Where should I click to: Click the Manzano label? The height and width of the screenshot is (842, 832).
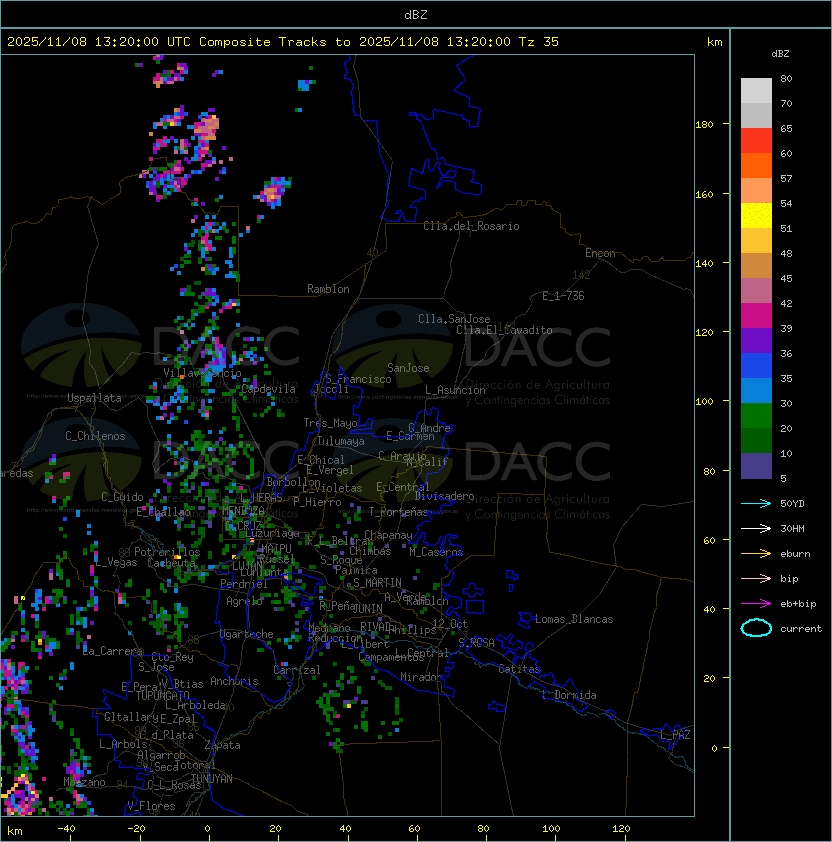84,782
